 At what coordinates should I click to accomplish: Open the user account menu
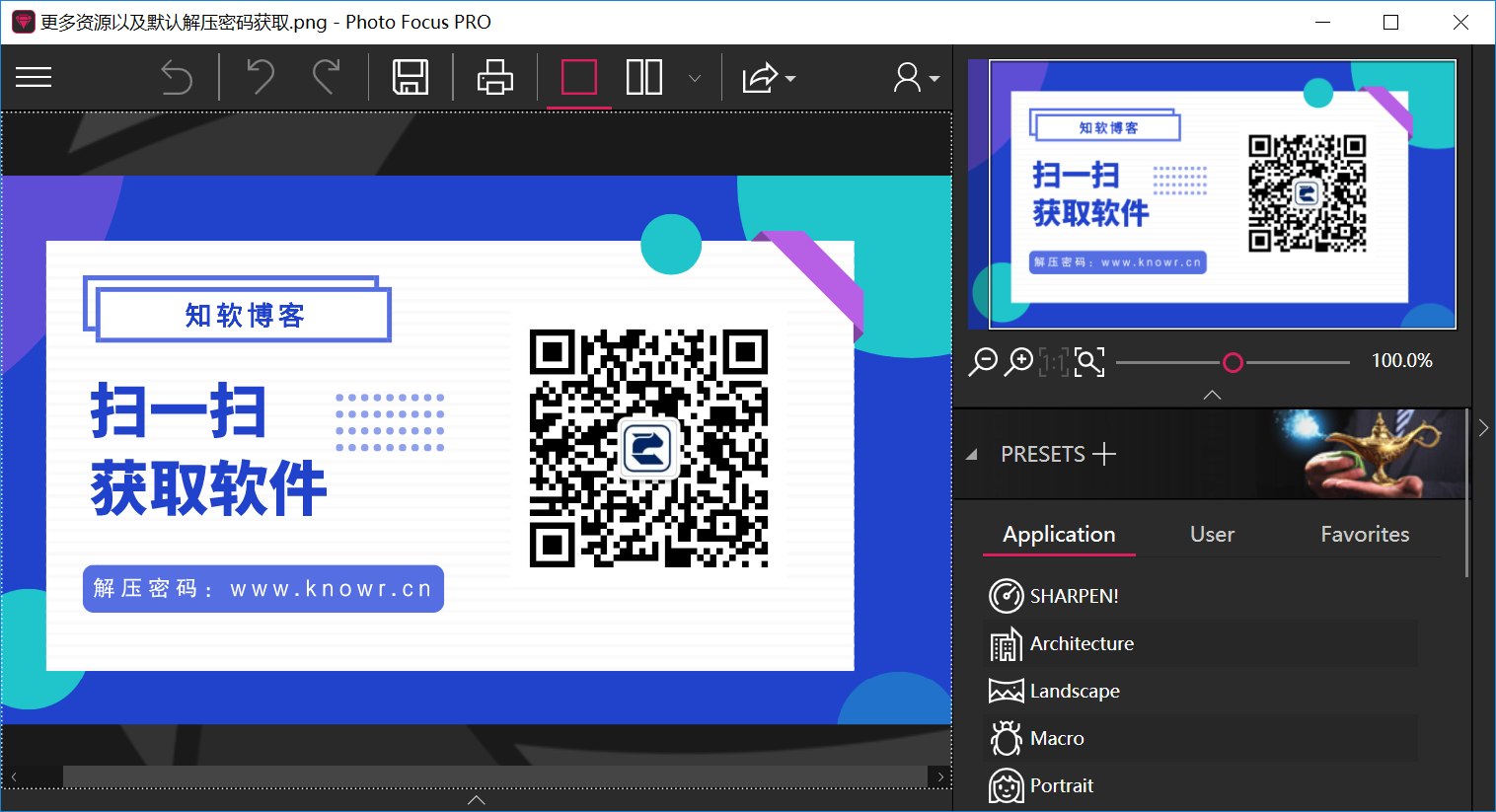coord(916,77)
